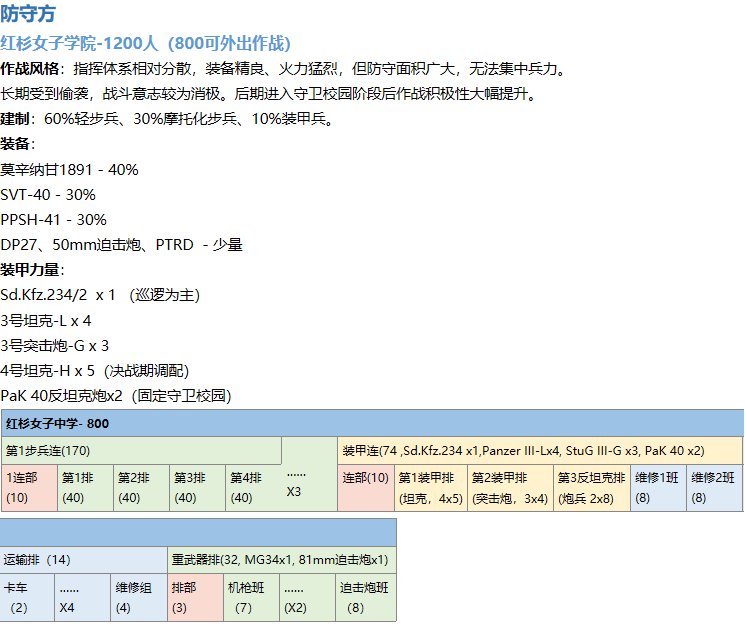Screen dimensions: 745x629
Task: Click the cell 迫击炮班 (8)
Action: (366, 598)
